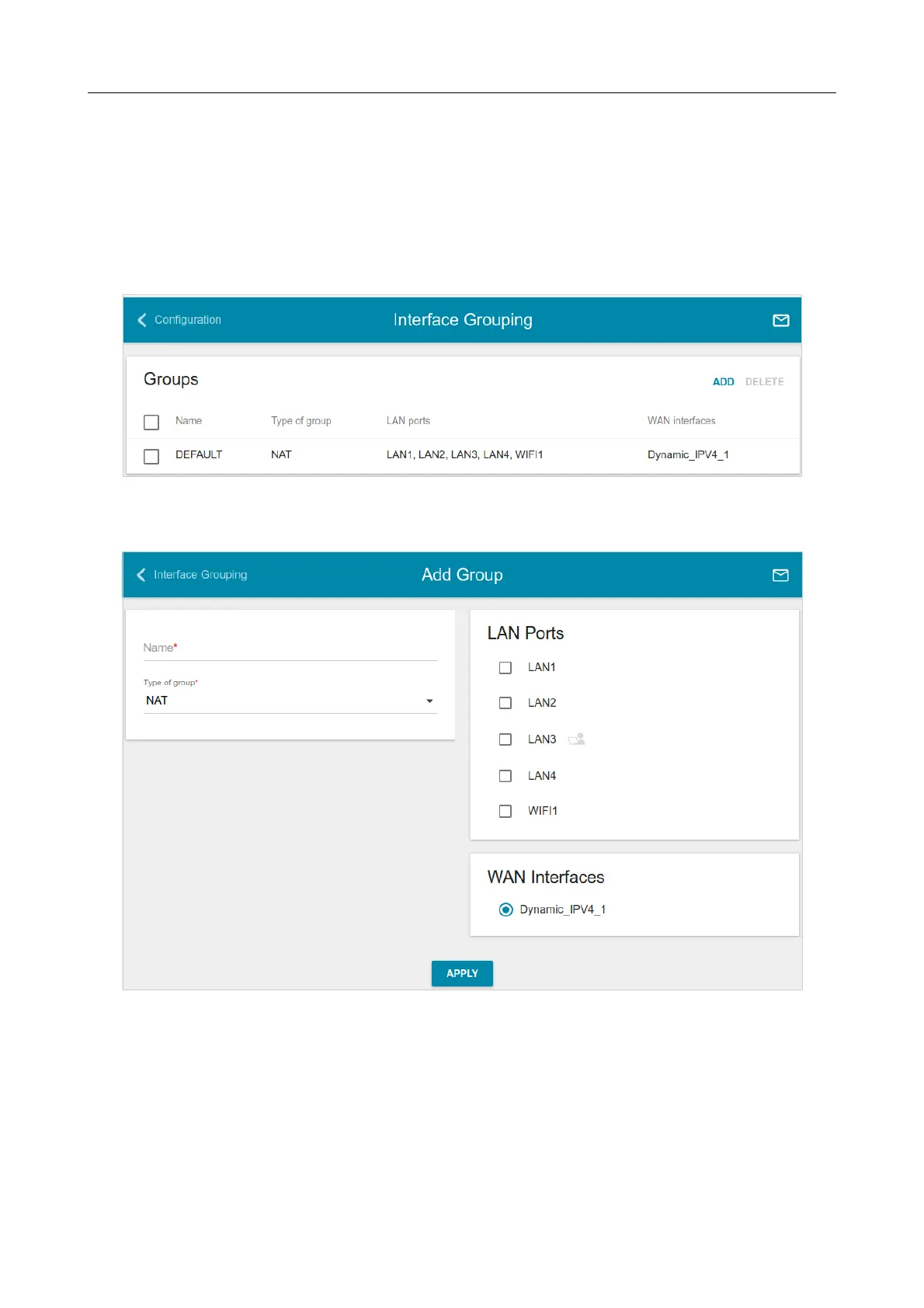Click the LAN ports column header
The image size is (924, 1308).
(x=408, y=420)
